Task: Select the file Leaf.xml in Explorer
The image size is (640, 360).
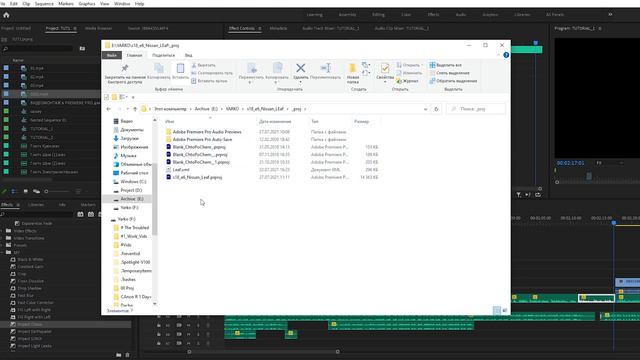Action: click(x=180, y=170)
